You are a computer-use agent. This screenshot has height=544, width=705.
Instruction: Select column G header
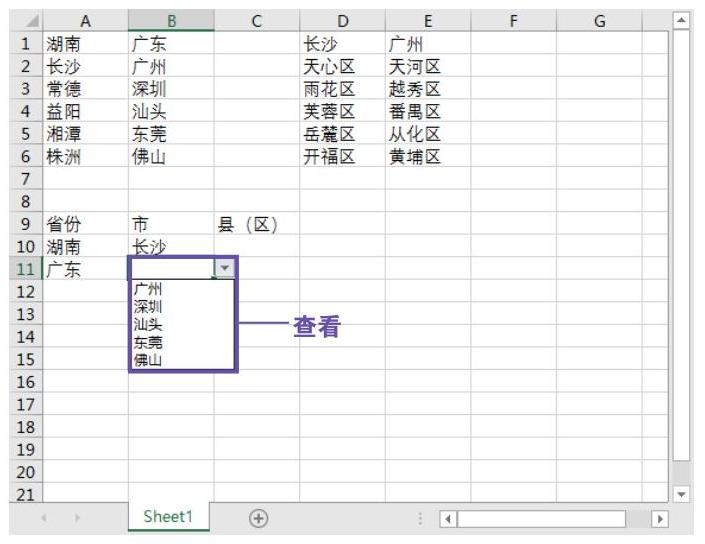[599, 21]
